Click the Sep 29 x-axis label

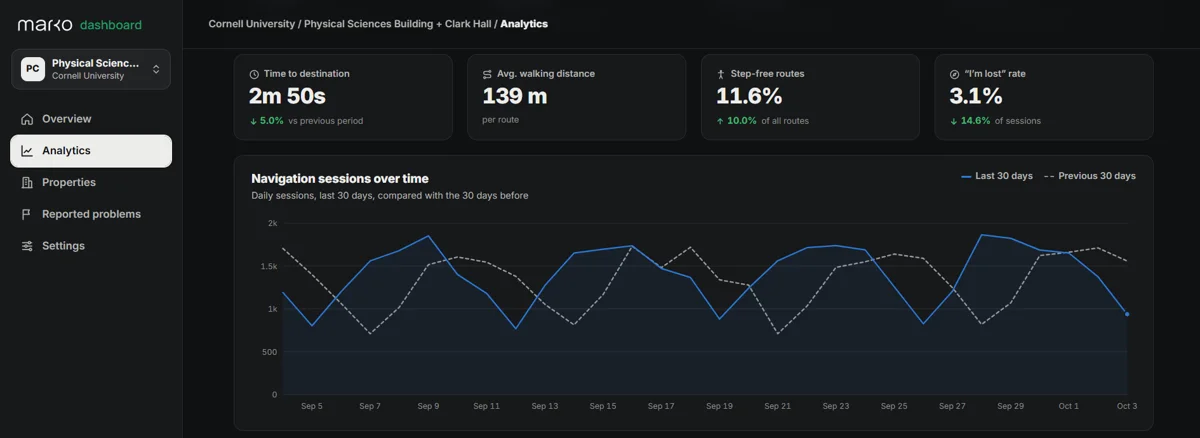pos(1011,407)
